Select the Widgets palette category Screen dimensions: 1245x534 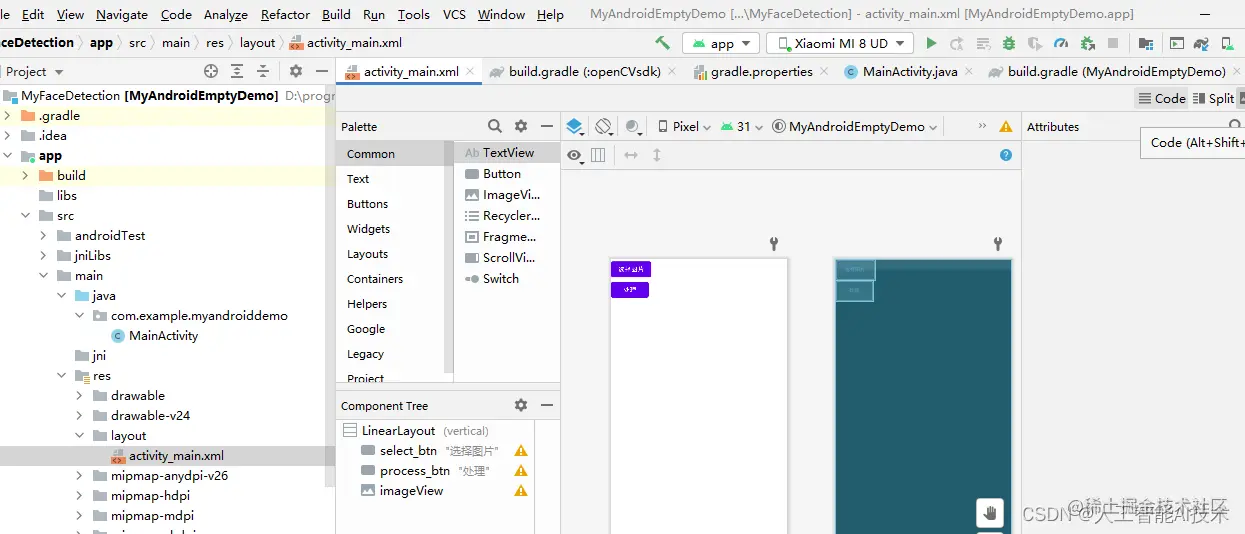[368, 229]
